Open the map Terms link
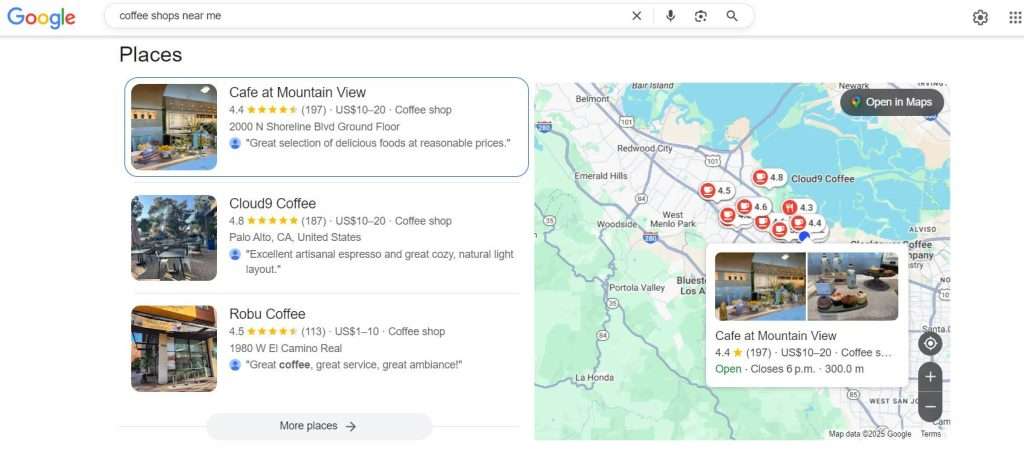Viewport: 1024px width, 465px height. click(931, 434)
